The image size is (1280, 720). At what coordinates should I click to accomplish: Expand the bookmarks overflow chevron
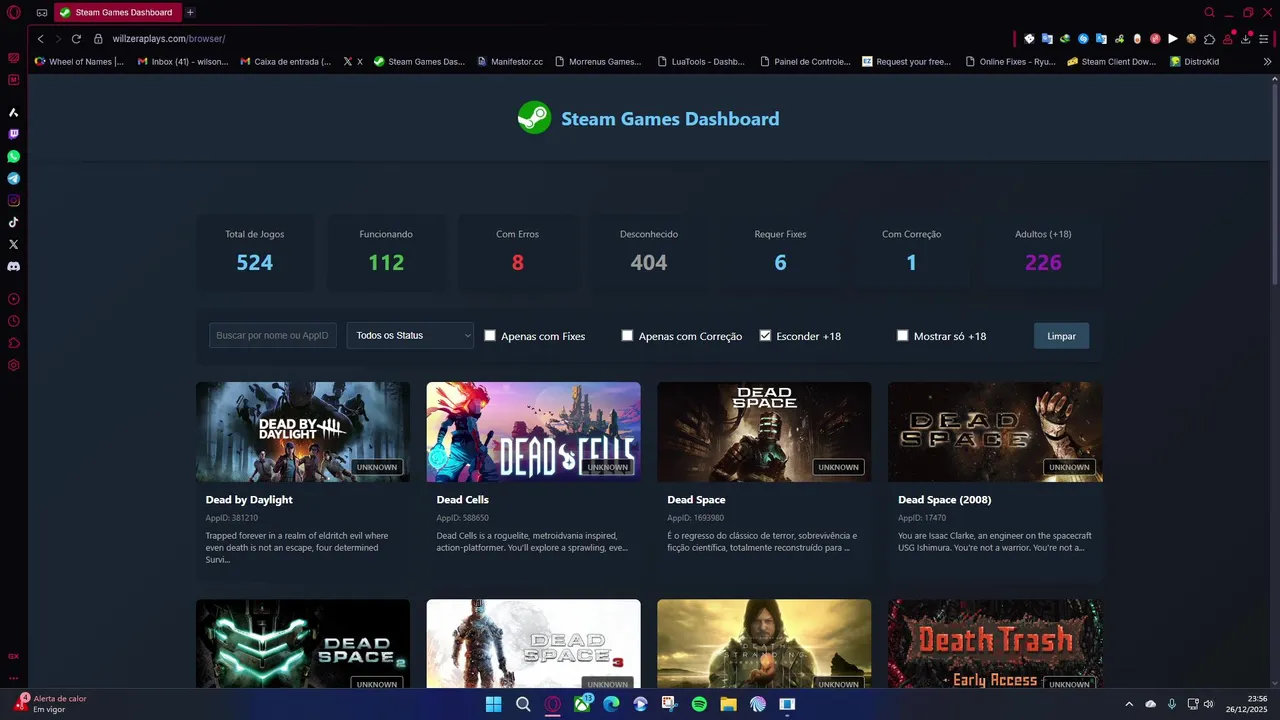pyautogui.click(x=1268, y=61)
